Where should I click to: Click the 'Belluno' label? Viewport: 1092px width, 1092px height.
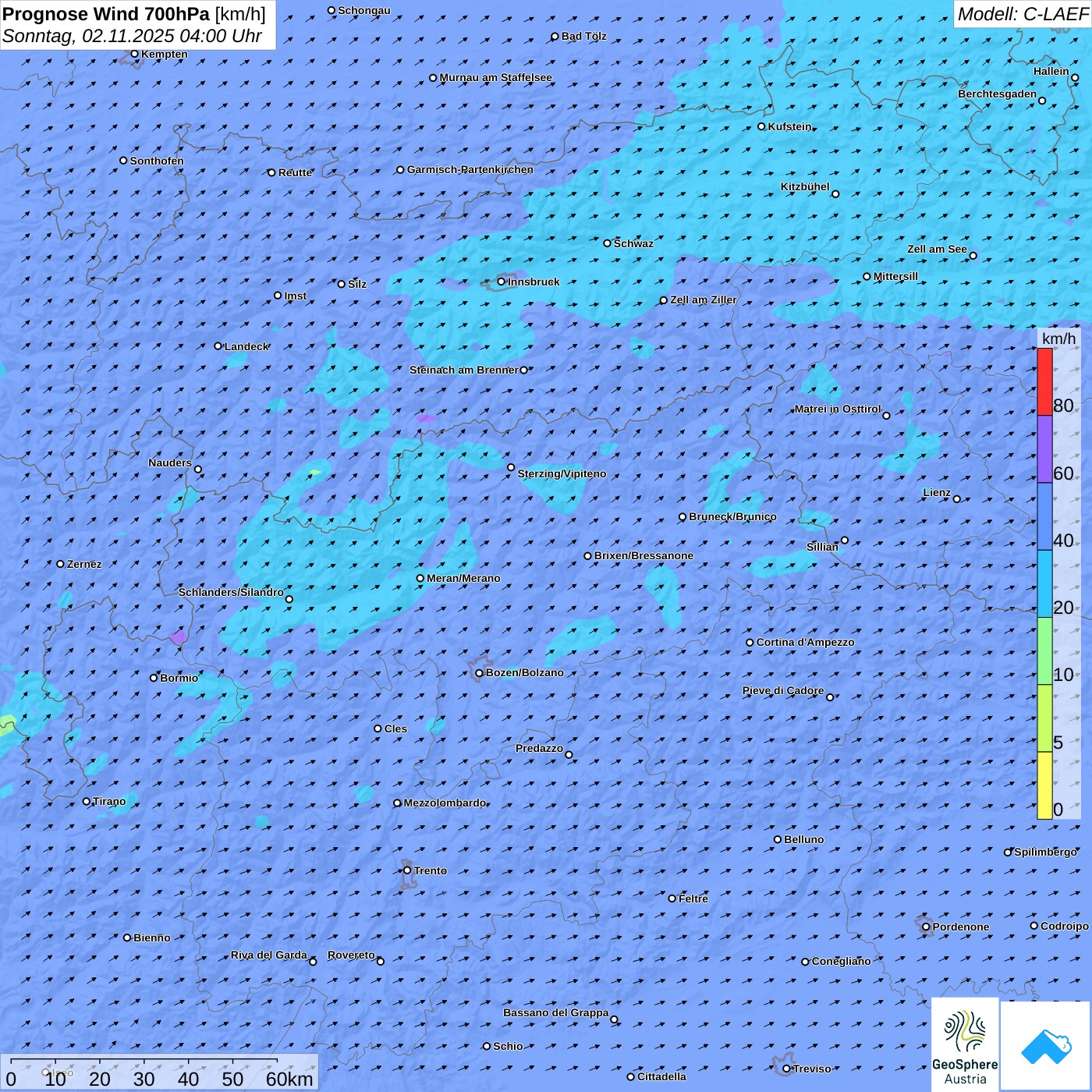[x=803, y=839]
